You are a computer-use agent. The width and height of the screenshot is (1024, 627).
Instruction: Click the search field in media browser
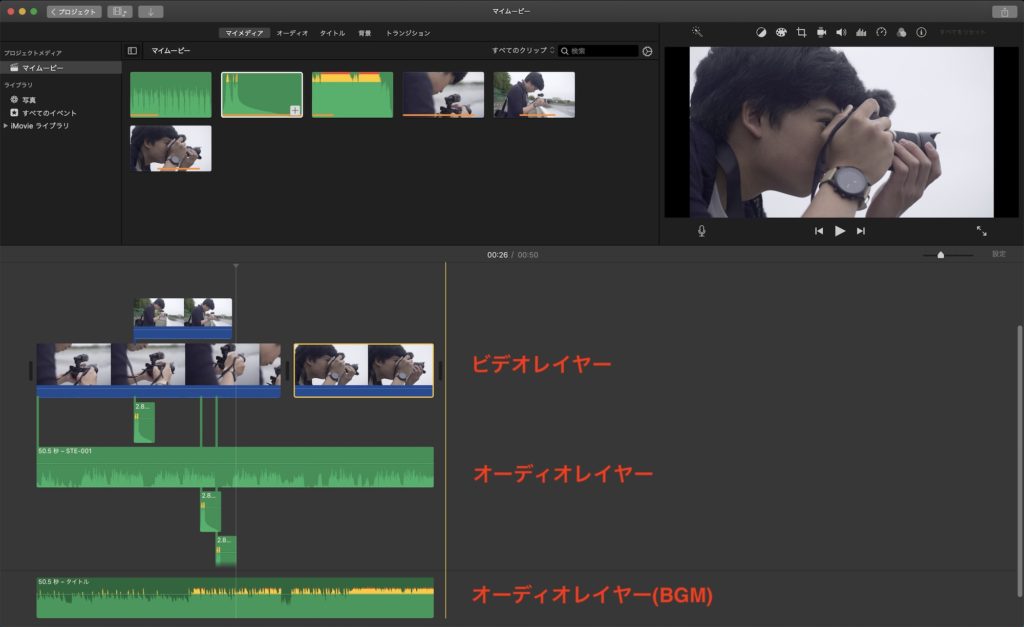click(602, 50)
